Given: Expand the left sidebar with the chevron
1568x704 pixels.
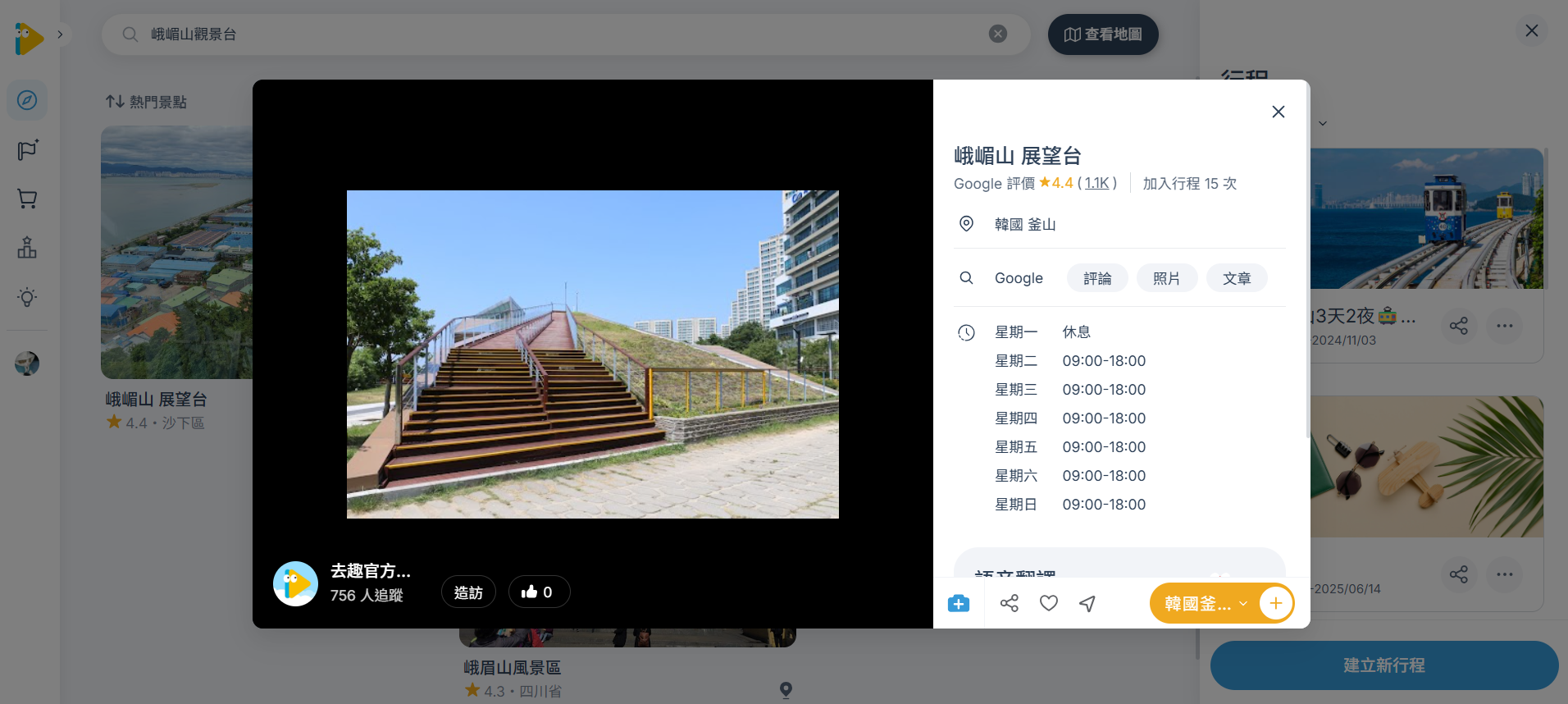Looking at the screenshot, I should tap(60, 34).
